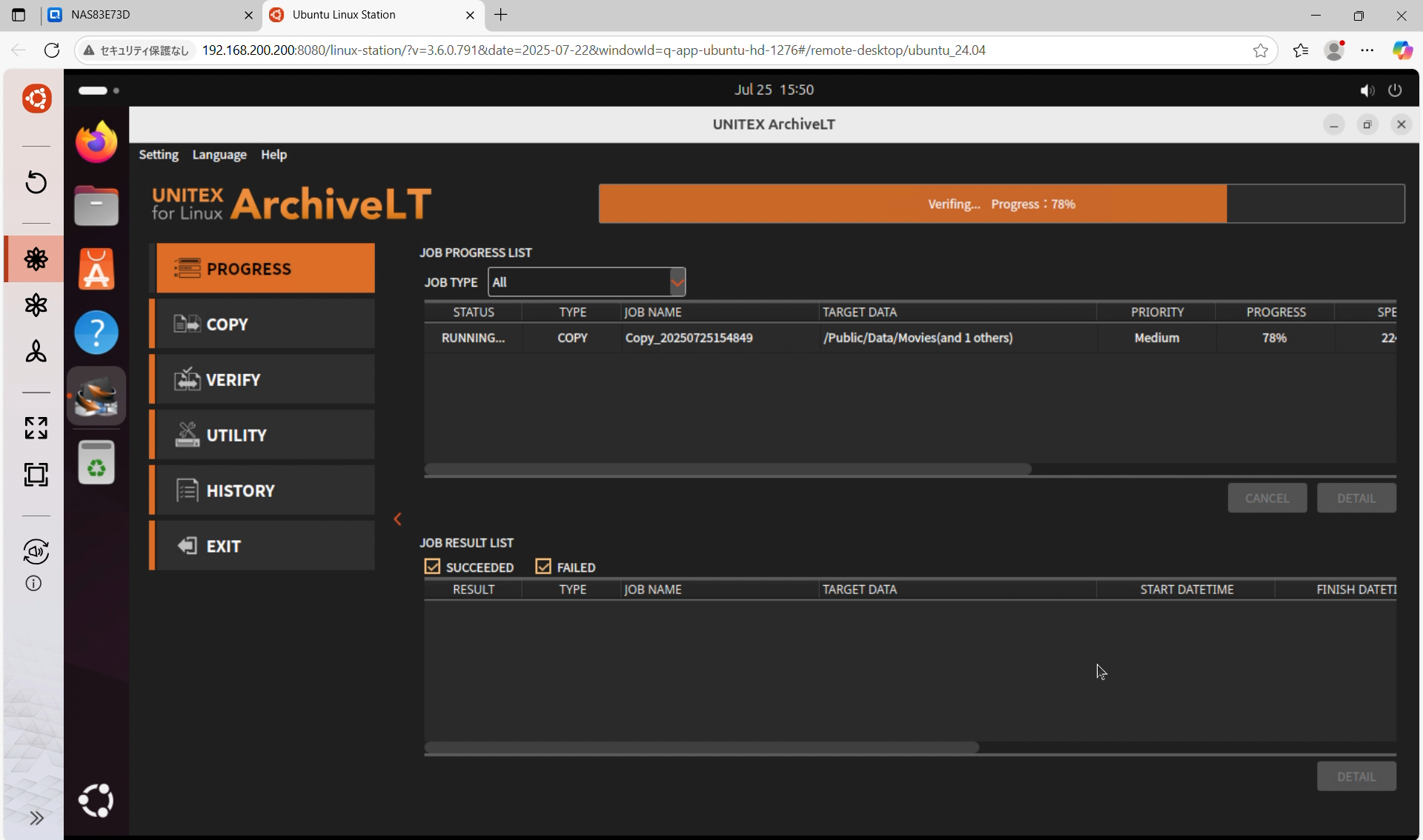
Task: Open a new browser tab
Action: (501, 15)
